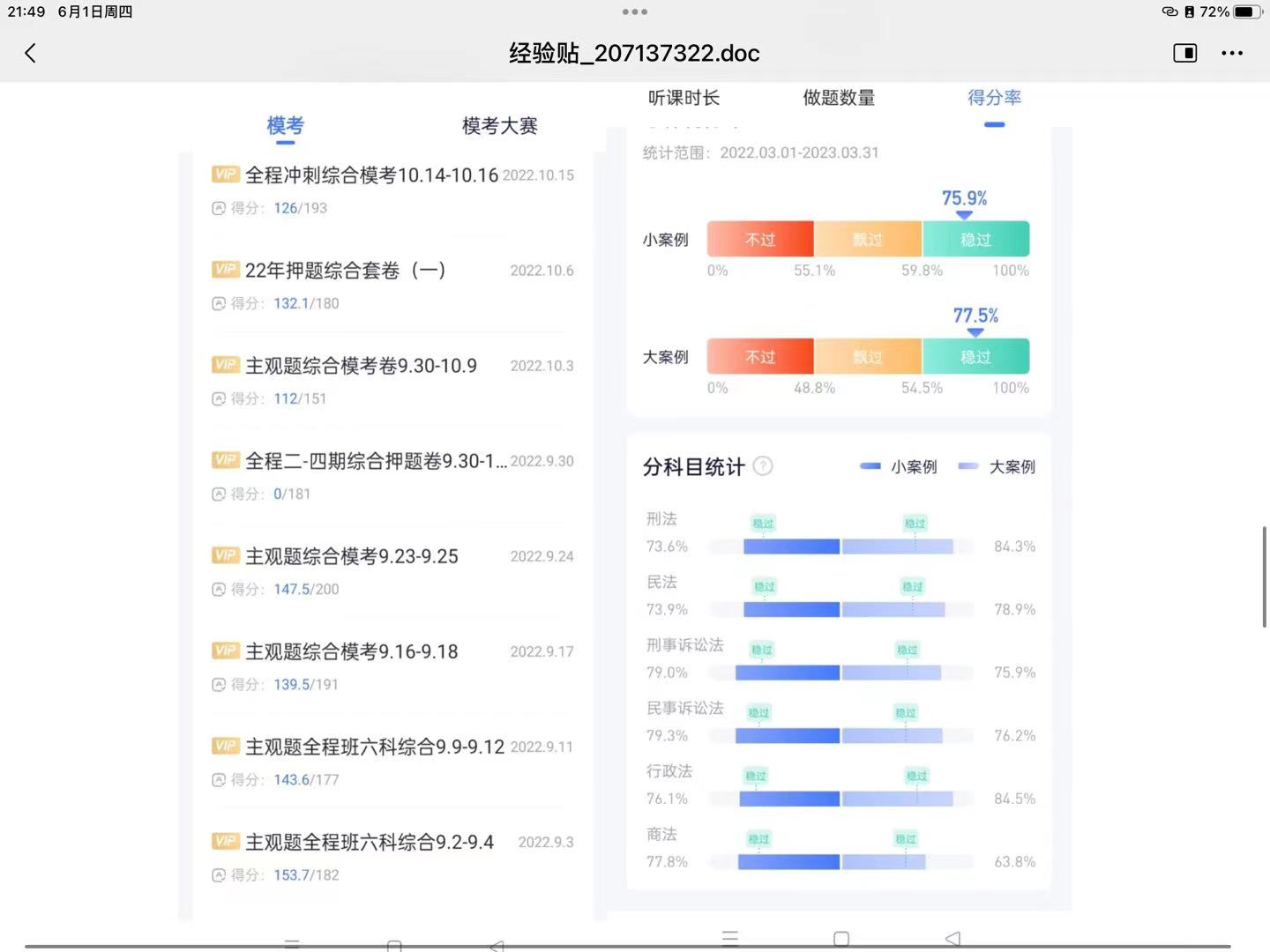Click score 0/181
This screenshot has height=952, width=1270.
292,494
